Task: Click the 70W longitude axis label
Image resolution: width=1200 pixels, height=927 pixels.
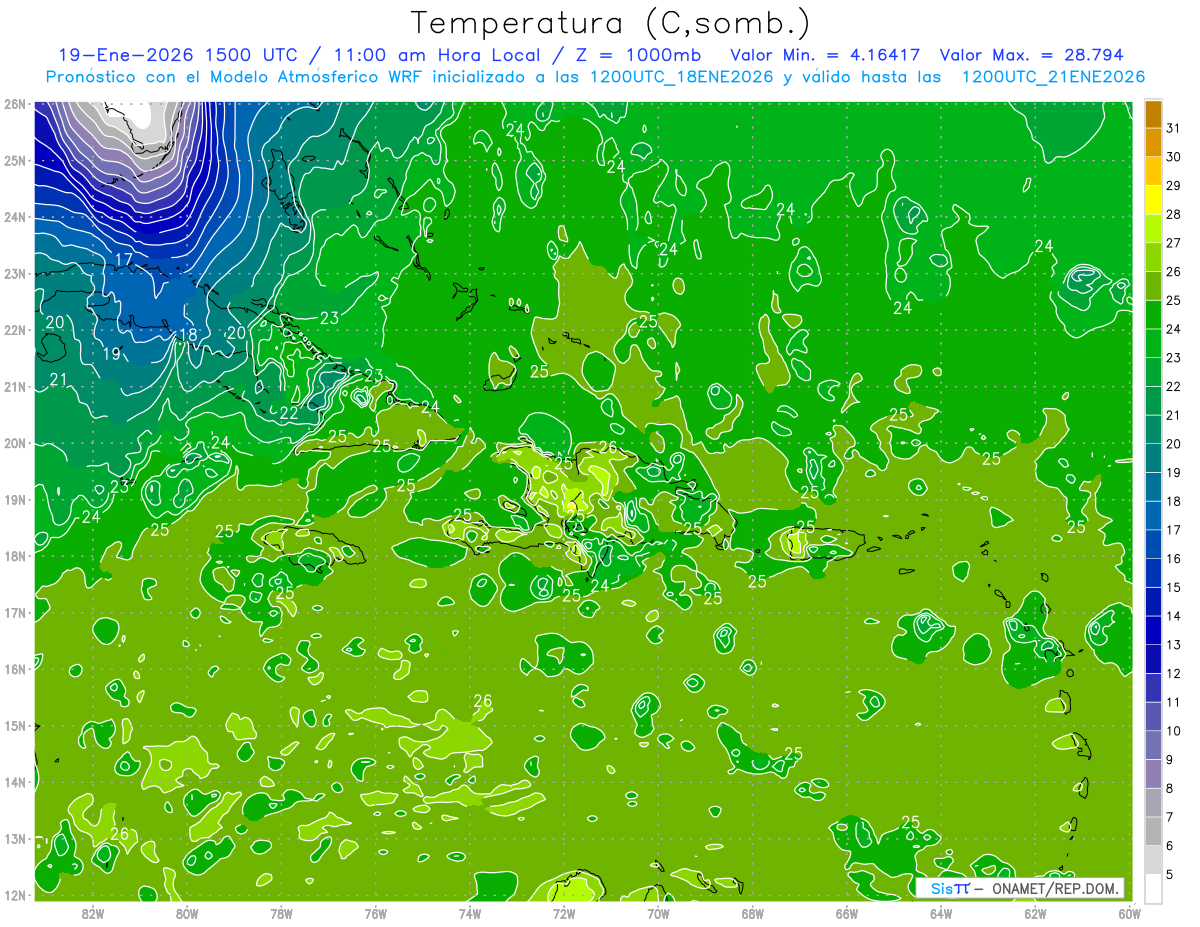Action: [x=658, y=913]
